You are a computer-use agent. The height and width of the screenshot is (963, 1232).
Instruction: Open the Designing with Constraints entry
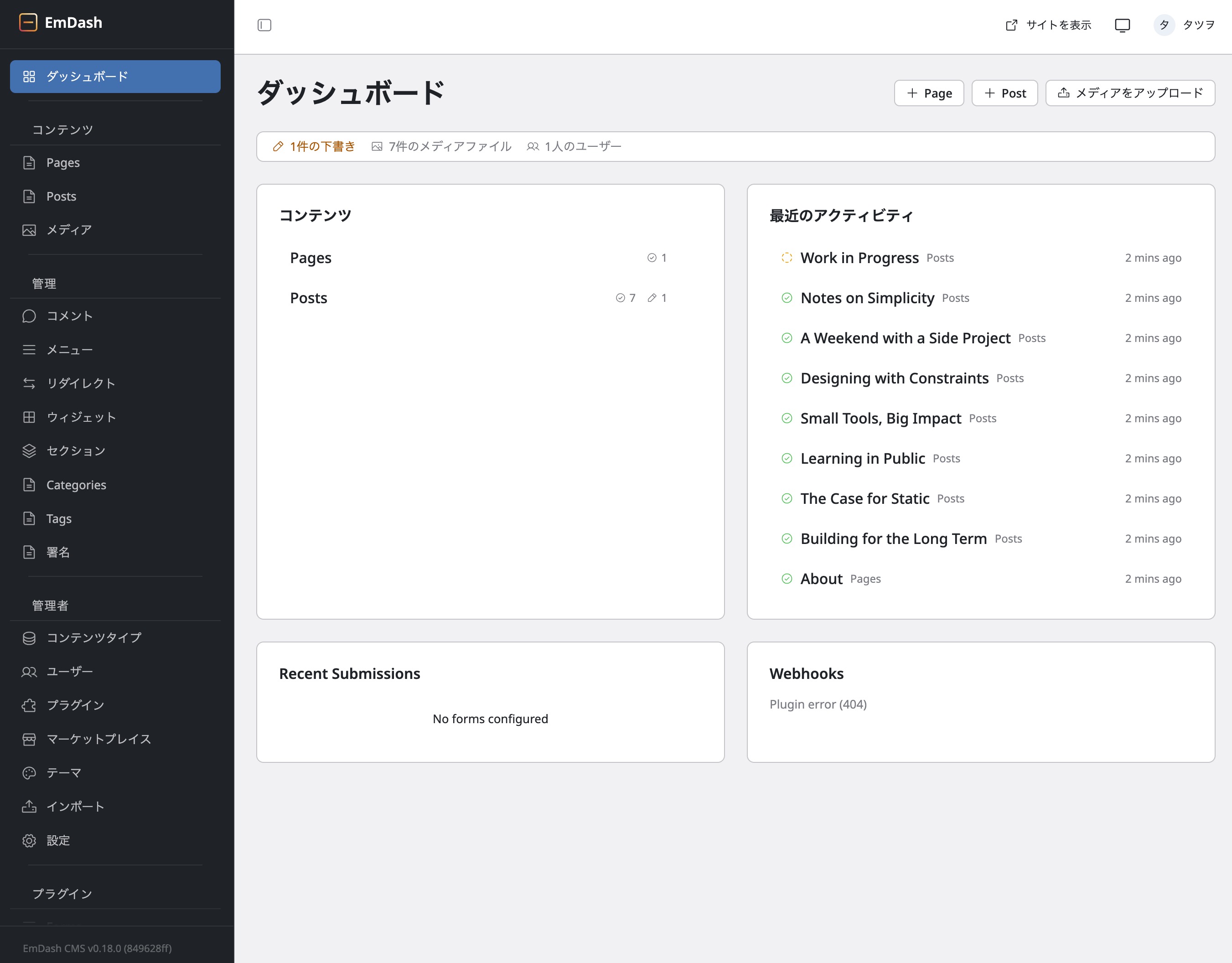[x=980, y=378]
